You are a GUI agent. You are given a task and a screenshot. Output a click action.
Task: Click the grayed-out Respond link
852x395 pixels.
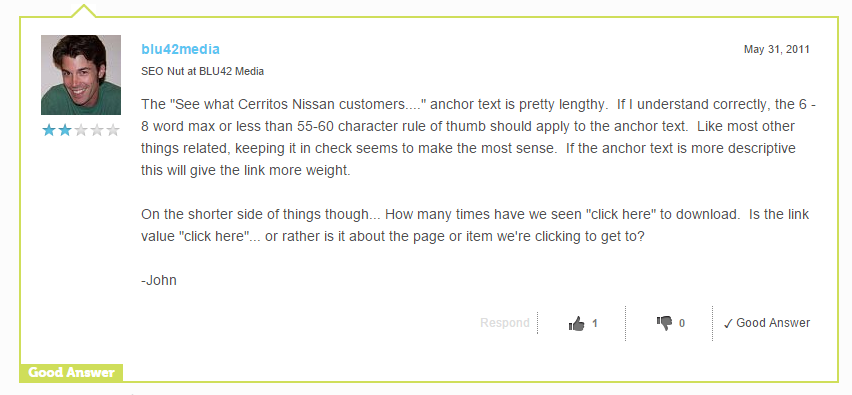505,323
